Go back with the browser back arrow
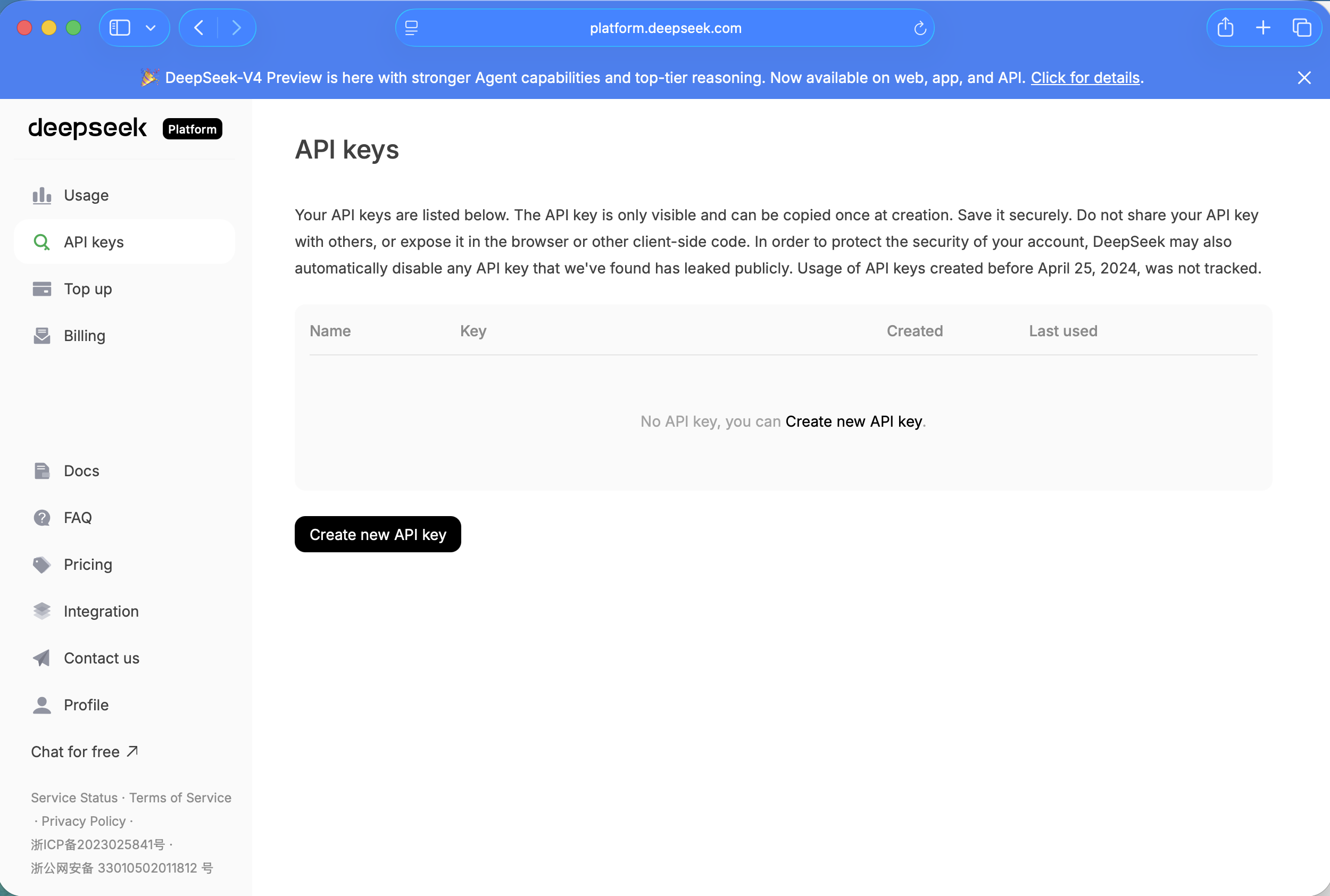This screenshot has height=896, width=1330. [199, 28]
